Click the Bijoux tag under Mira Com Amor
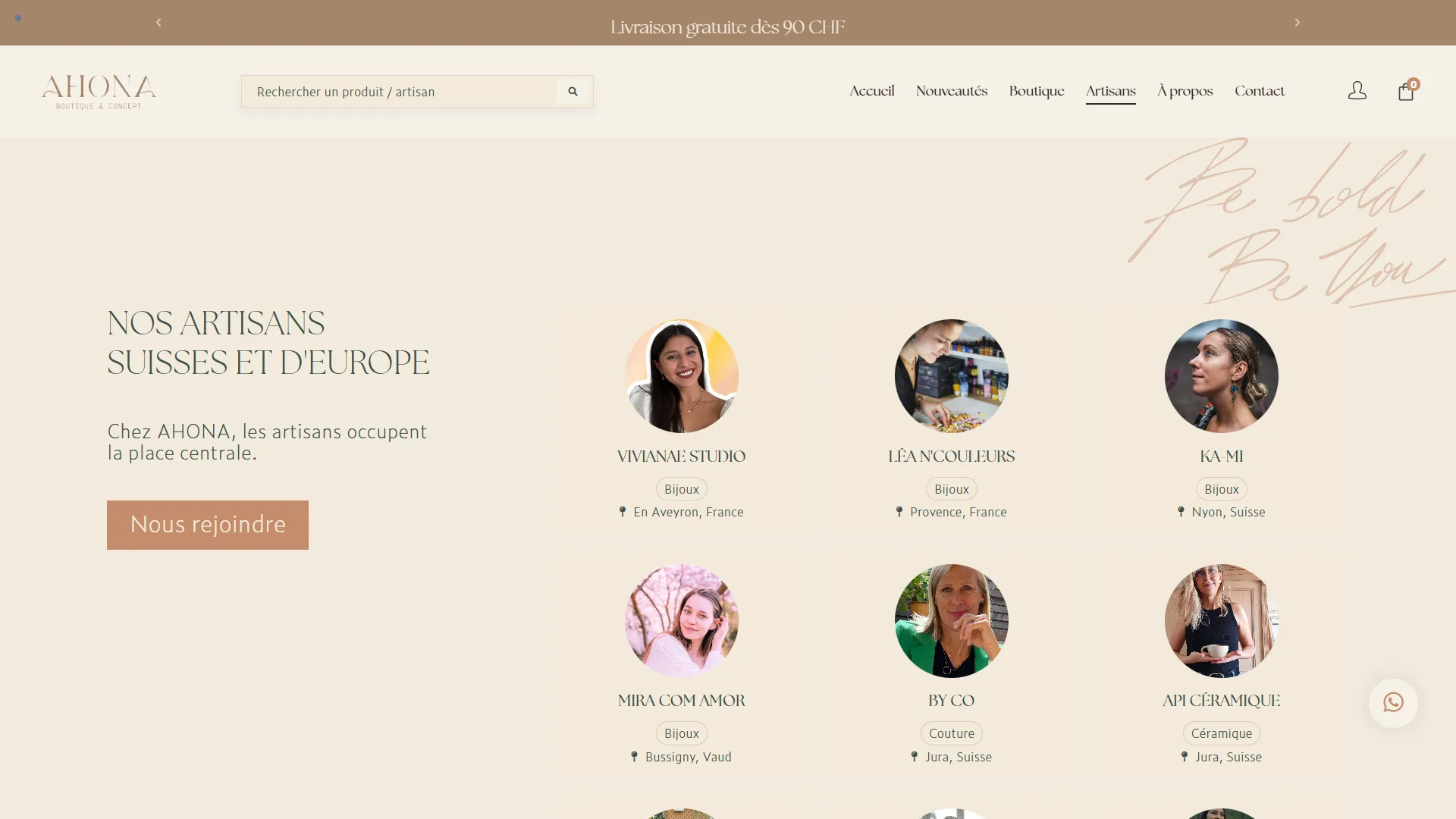 [682, 733]
